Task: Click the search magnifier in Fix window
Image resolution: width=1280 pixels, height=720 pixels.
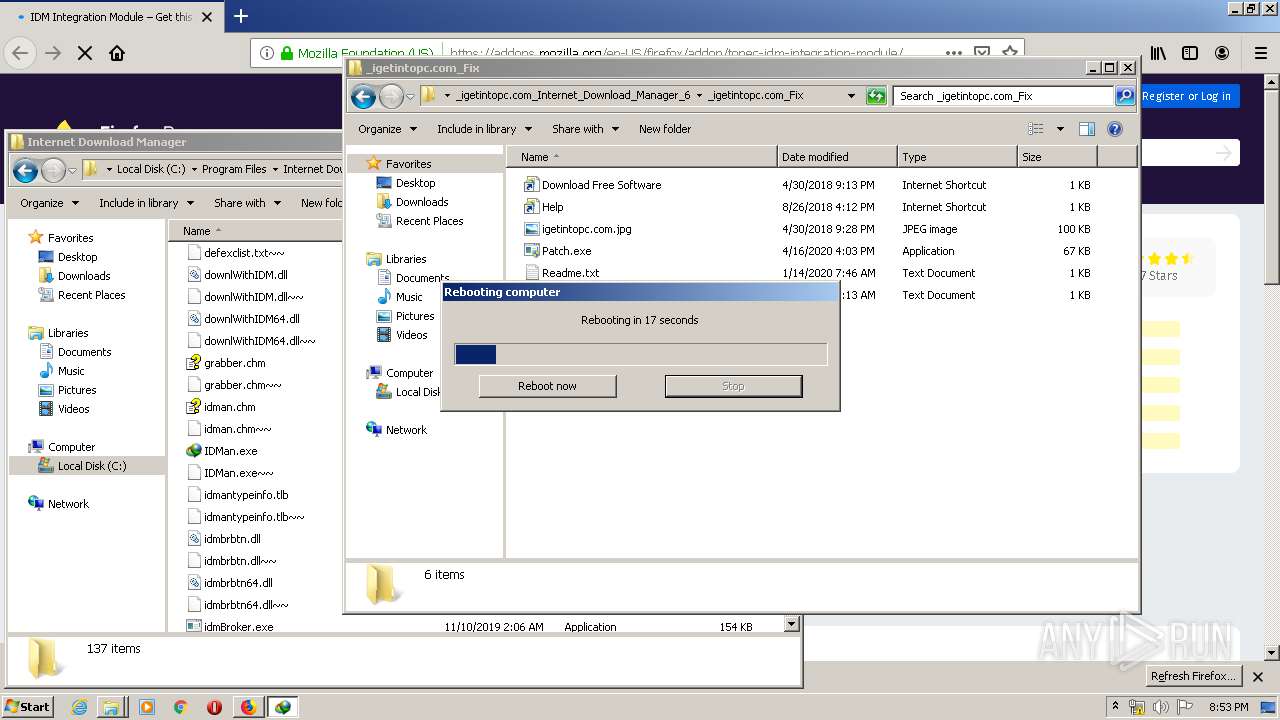Action: (x=1125, y=96)
